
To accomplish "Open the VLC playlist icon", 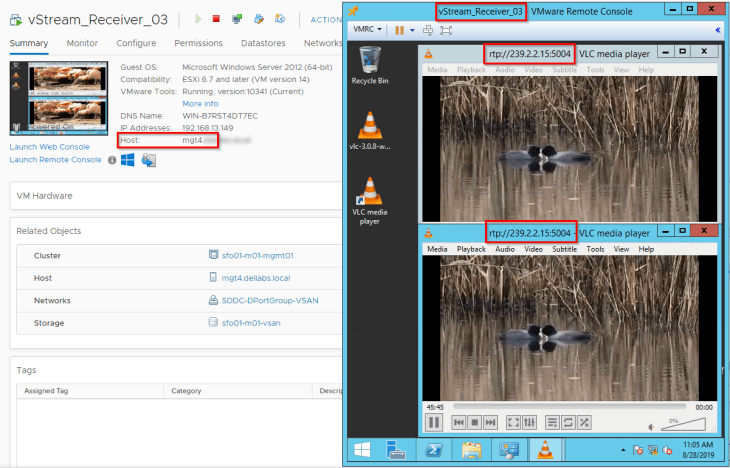I will pos(551,422).
